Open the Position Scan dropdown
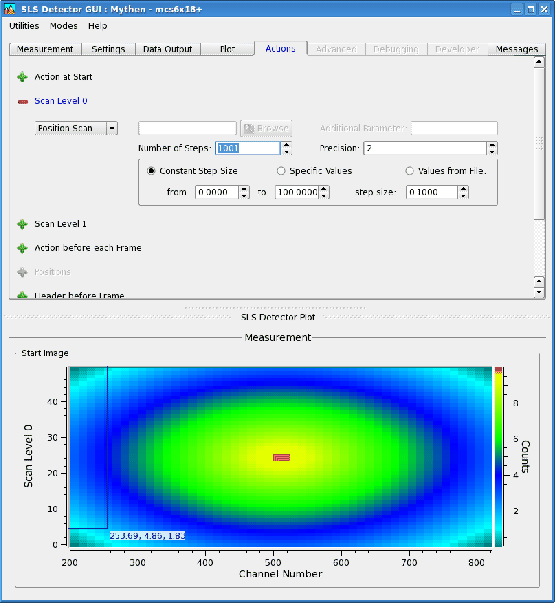 click(x=112, y=128)
